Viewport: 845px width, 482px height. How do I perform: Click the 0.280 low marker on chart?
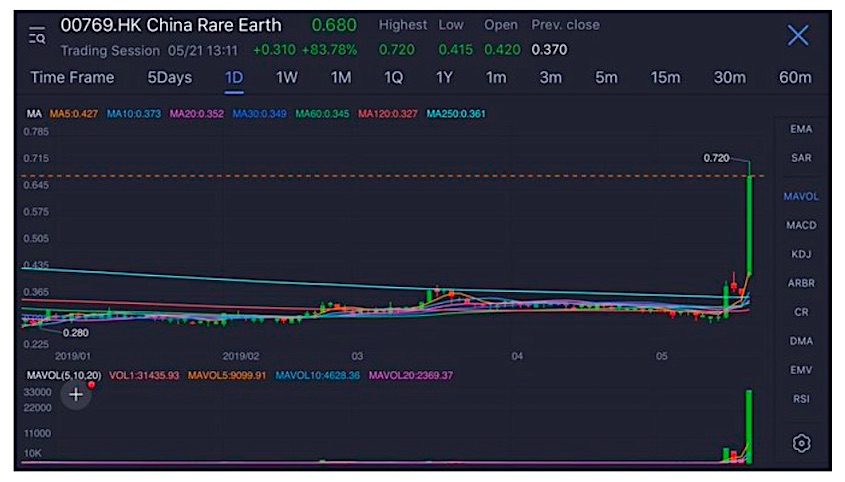(x=75, y=333)
